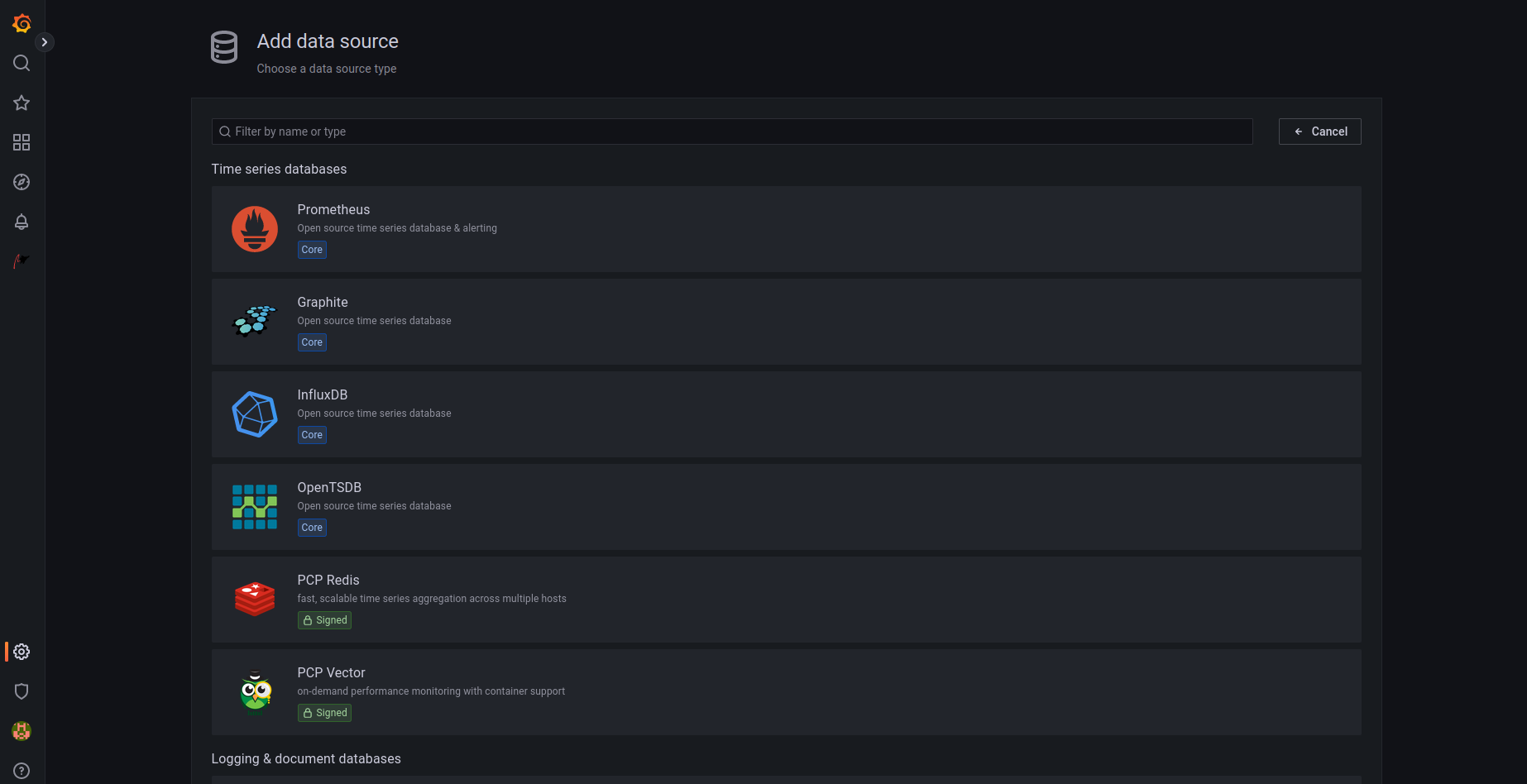Select the Prometheus data source
This screenshot has height=784, width=1527.
(786, 229)
